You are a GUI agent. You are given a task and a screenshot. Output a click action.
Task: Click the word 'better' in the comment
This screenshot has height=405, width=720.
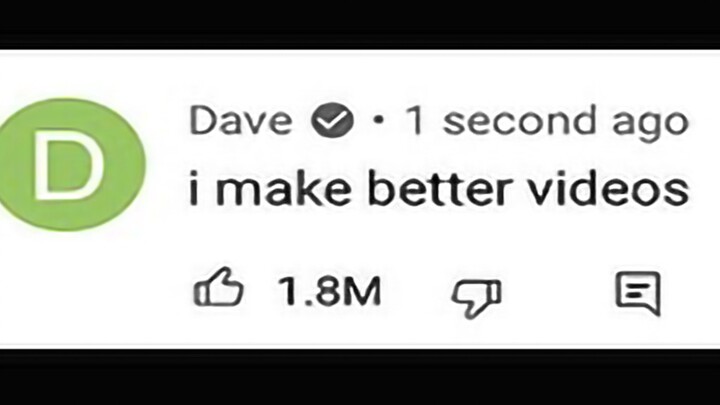(x=439, y=189)
